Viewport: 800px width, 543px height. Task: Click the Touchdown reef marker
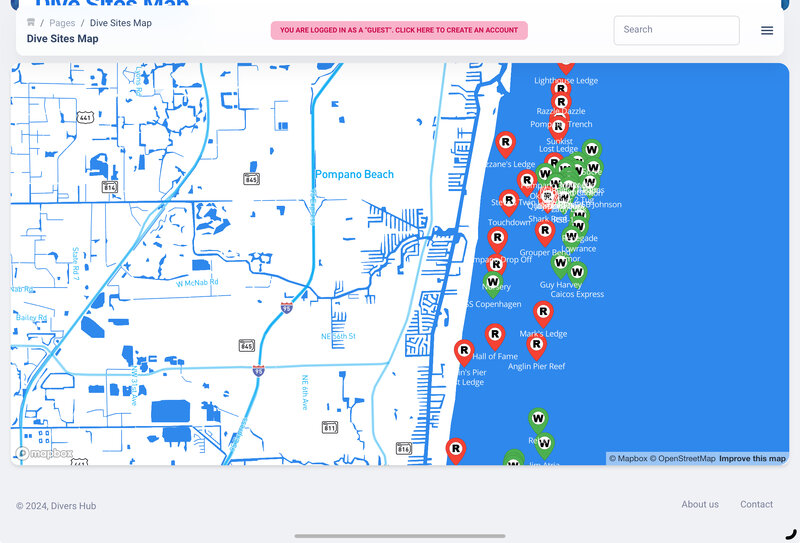pos(509,201)
